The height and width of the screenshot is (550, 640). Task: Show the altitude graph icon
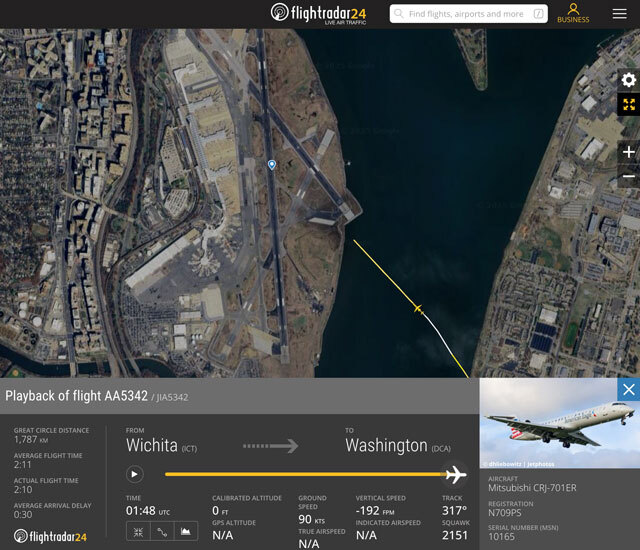[x=186, y=532]
